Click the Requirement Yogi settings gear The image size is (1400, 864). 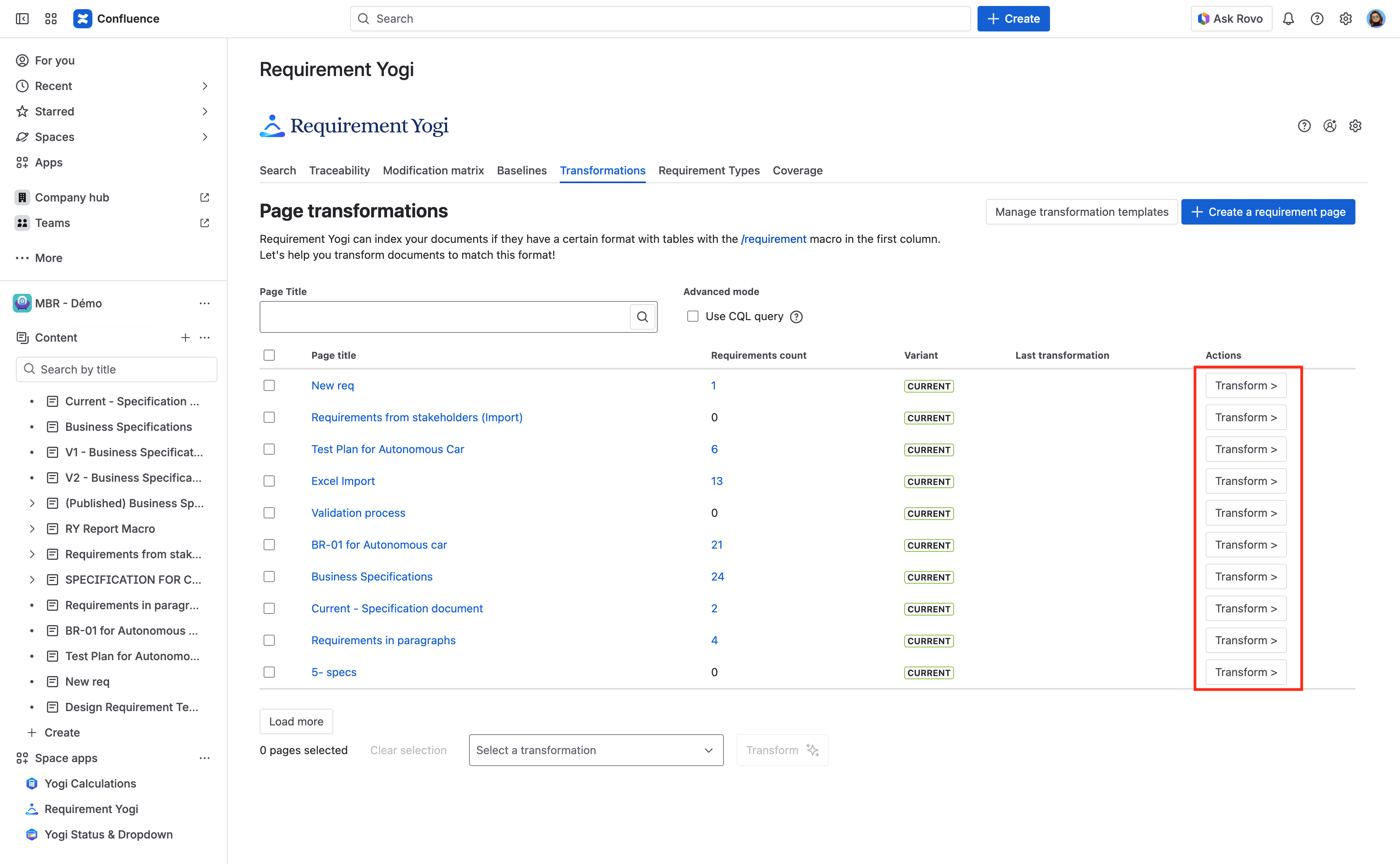pos(1355,126)
